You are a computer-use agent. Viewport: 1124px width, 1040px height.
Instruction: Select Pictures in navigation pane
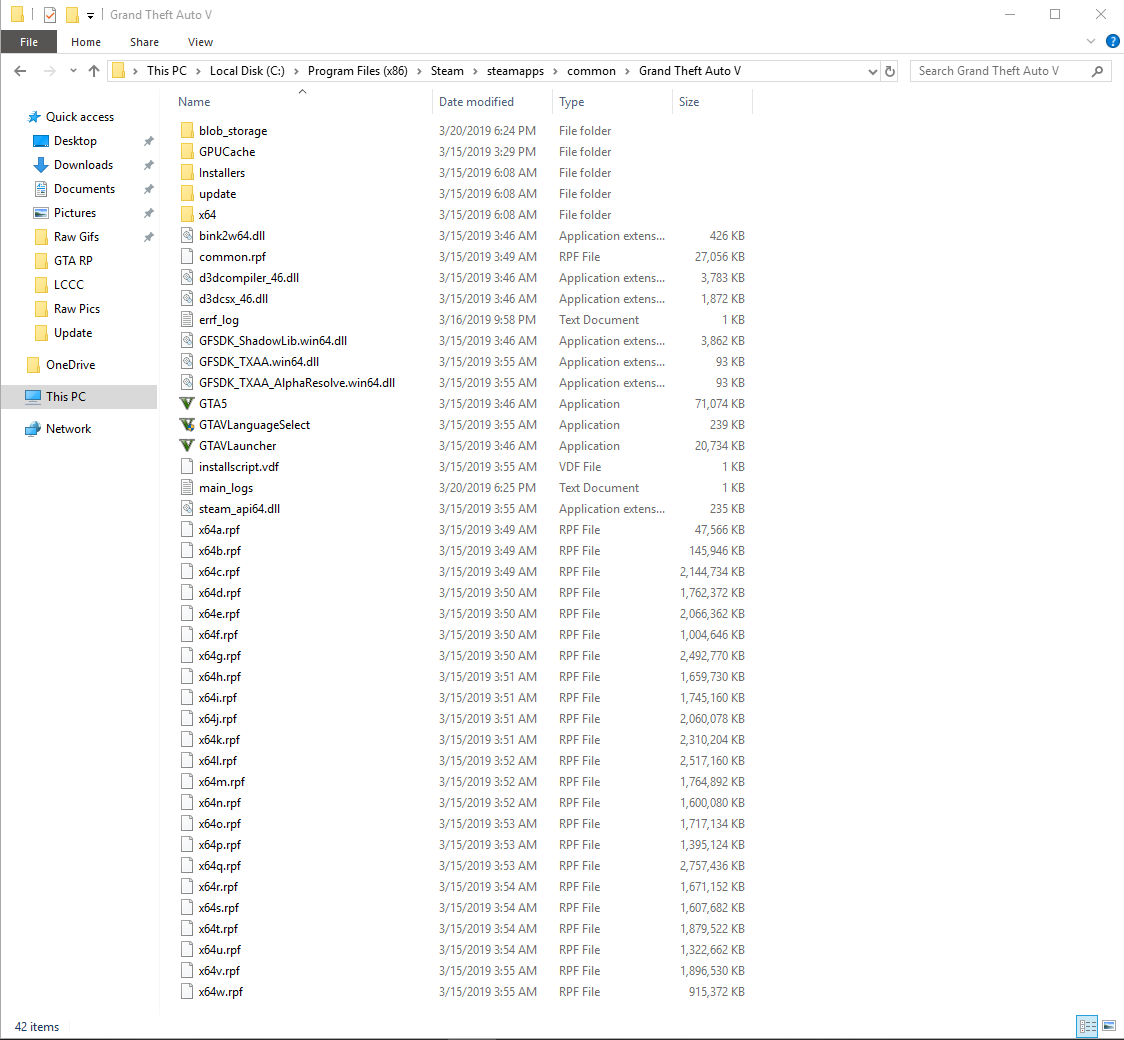pyautogui.click(x=75, y=213)
